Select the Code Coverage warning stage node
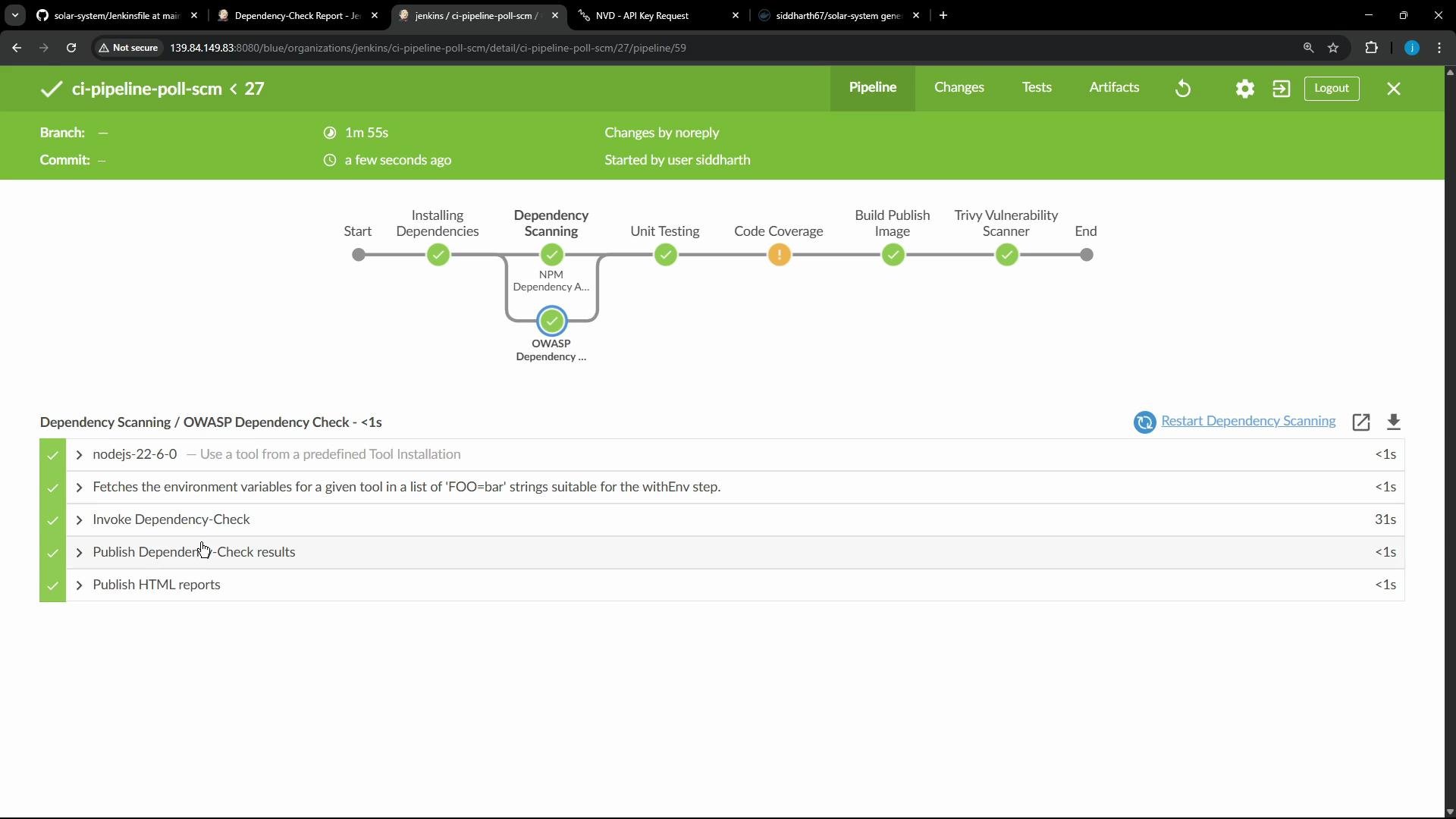1456x819 pixels. 779,255
